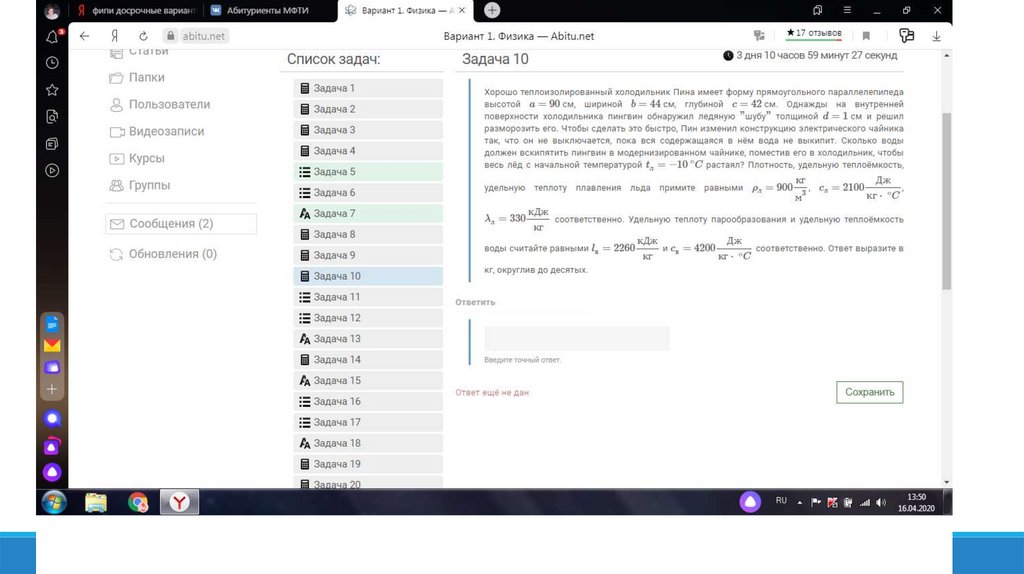Bookmark this page using the flag icon
The height and width of the screenshot is (574, 1024).
(866, 36)
